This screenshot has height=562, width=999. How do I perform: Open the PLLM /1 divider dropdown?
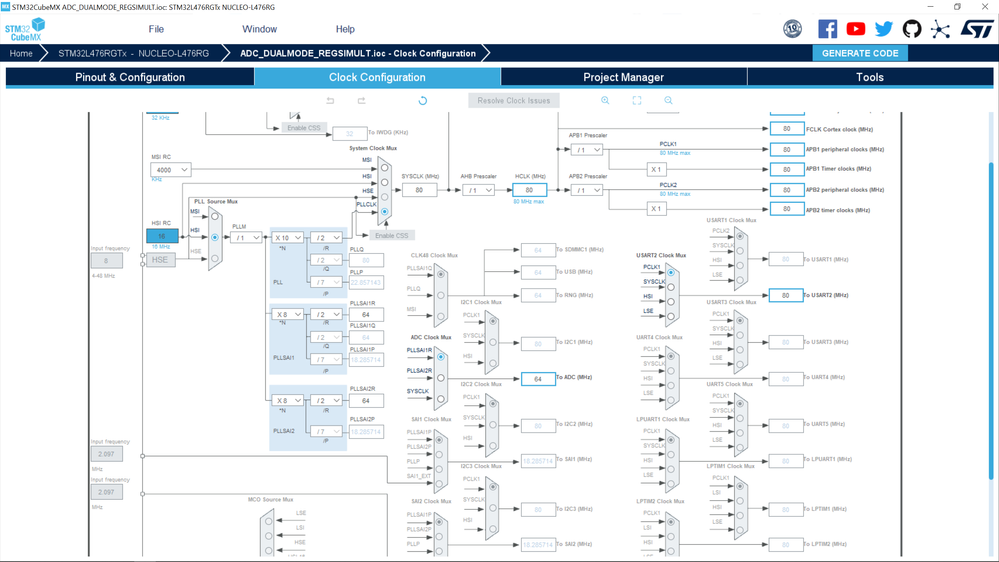245,238
